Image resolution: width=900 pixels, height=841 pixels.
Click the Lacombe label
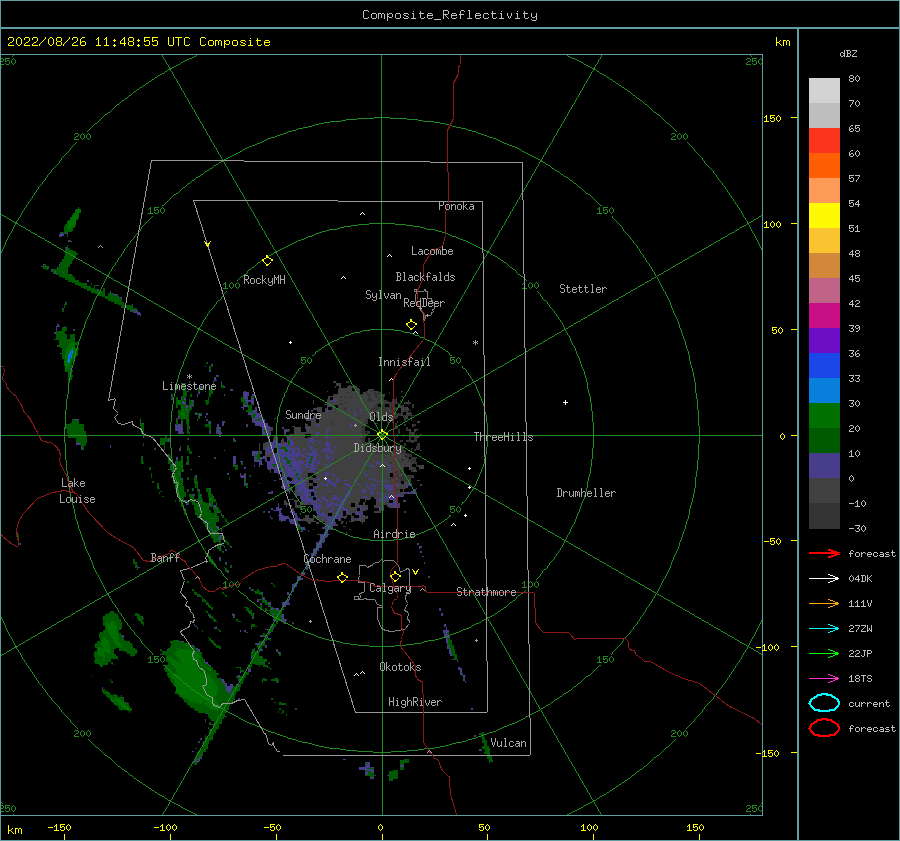point(432,251)
